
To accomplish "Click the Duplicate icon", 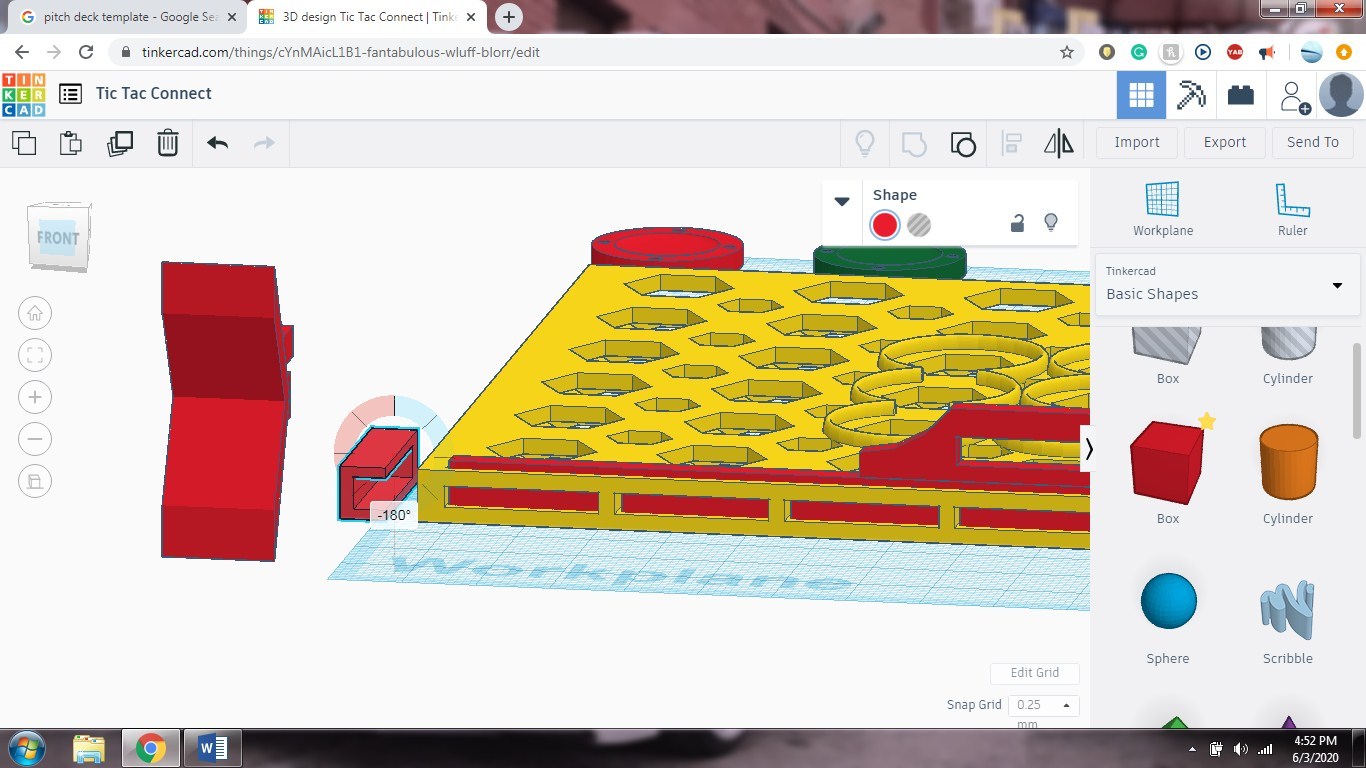I will 120,143.
